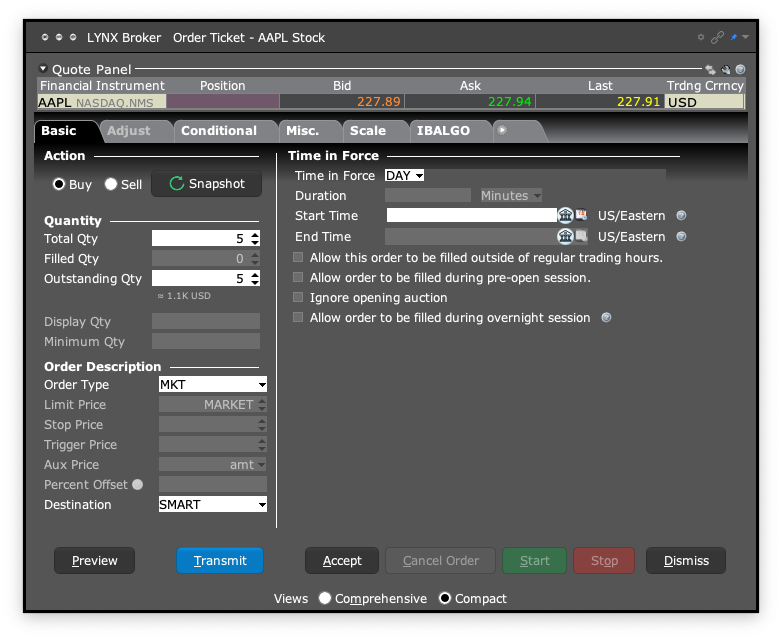Click the blue Transmit button
The height and width of the screenshot is (640, 782).
(x=220, y=561)
